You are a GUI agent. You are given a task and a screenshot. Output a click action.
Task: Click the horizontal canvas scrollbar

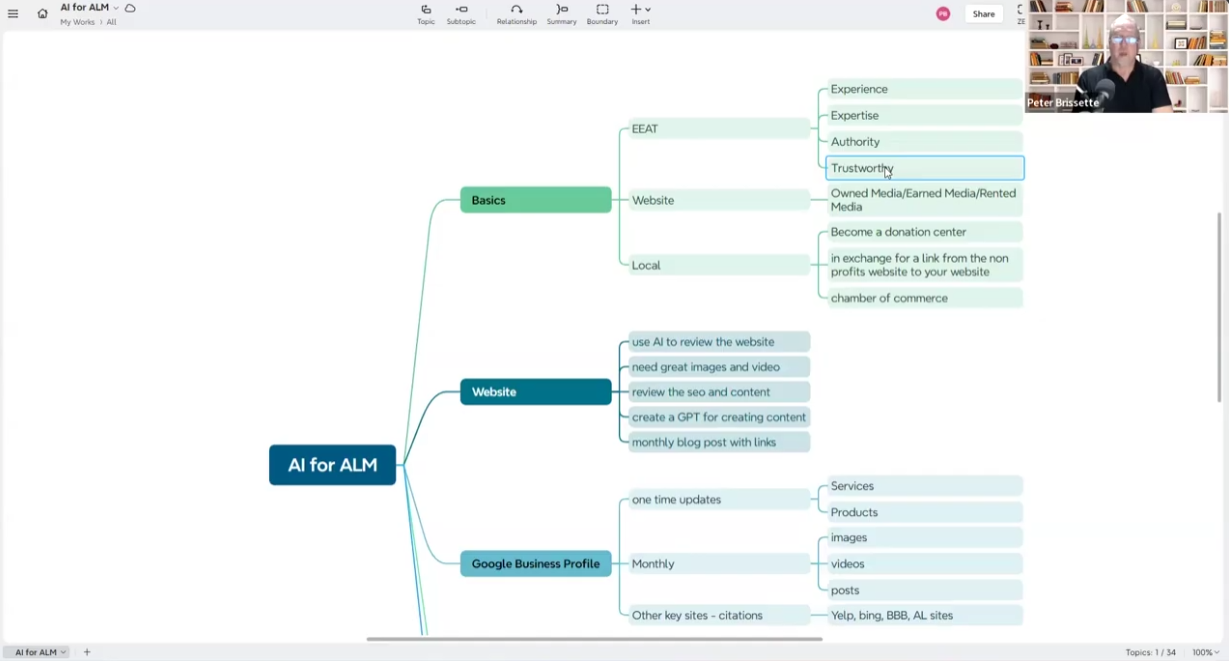tap(594, 639)
